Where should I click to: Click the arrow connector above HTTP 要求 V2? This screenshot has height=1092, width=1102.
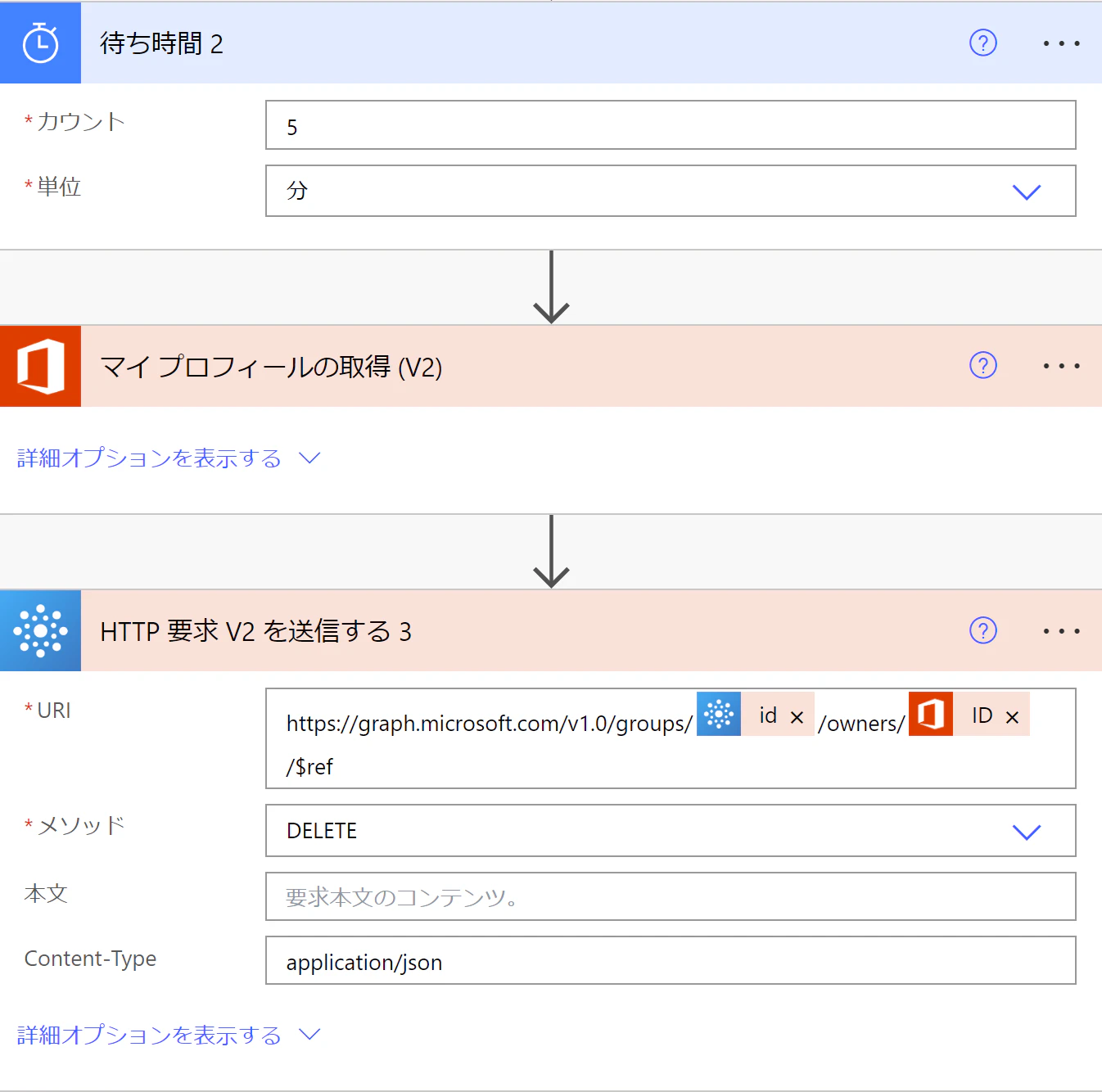pyautogui.click(x=551, y=552)
